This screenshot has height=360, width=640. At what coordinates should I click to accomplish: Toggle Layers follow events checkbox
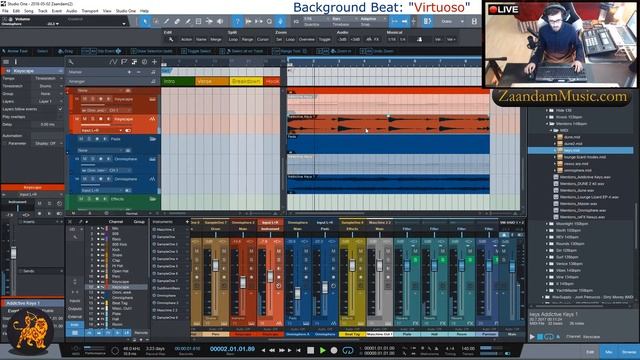click(60, 109)
